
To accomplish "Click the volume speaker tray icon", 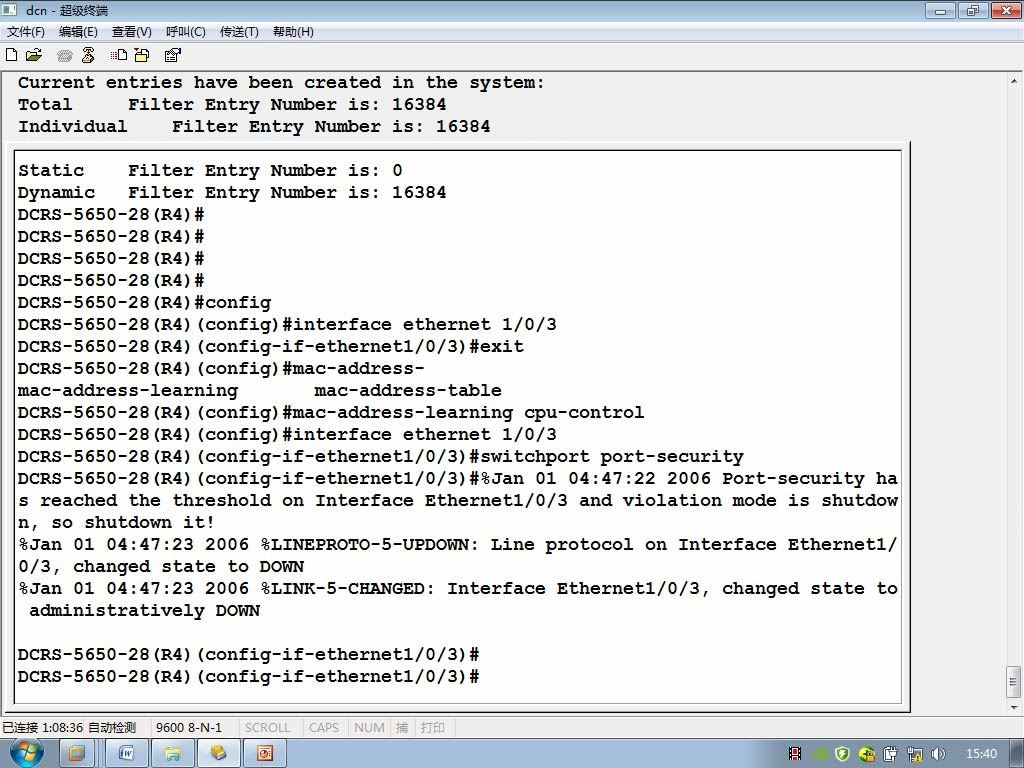I will click(x=938, y=754).
